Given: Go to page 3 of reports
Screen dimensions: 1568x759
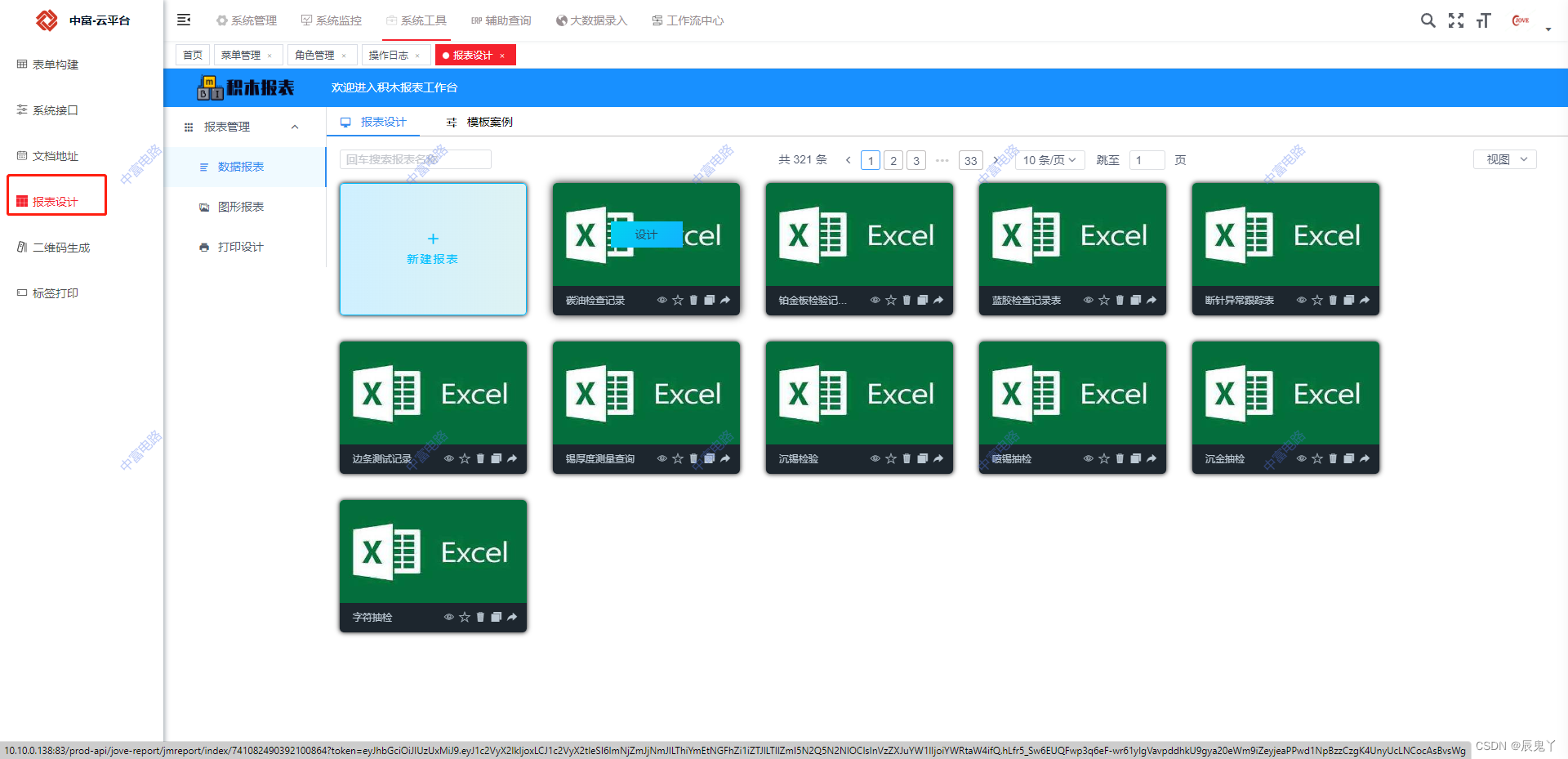Looking at the screenshot, I should [916, 160].
